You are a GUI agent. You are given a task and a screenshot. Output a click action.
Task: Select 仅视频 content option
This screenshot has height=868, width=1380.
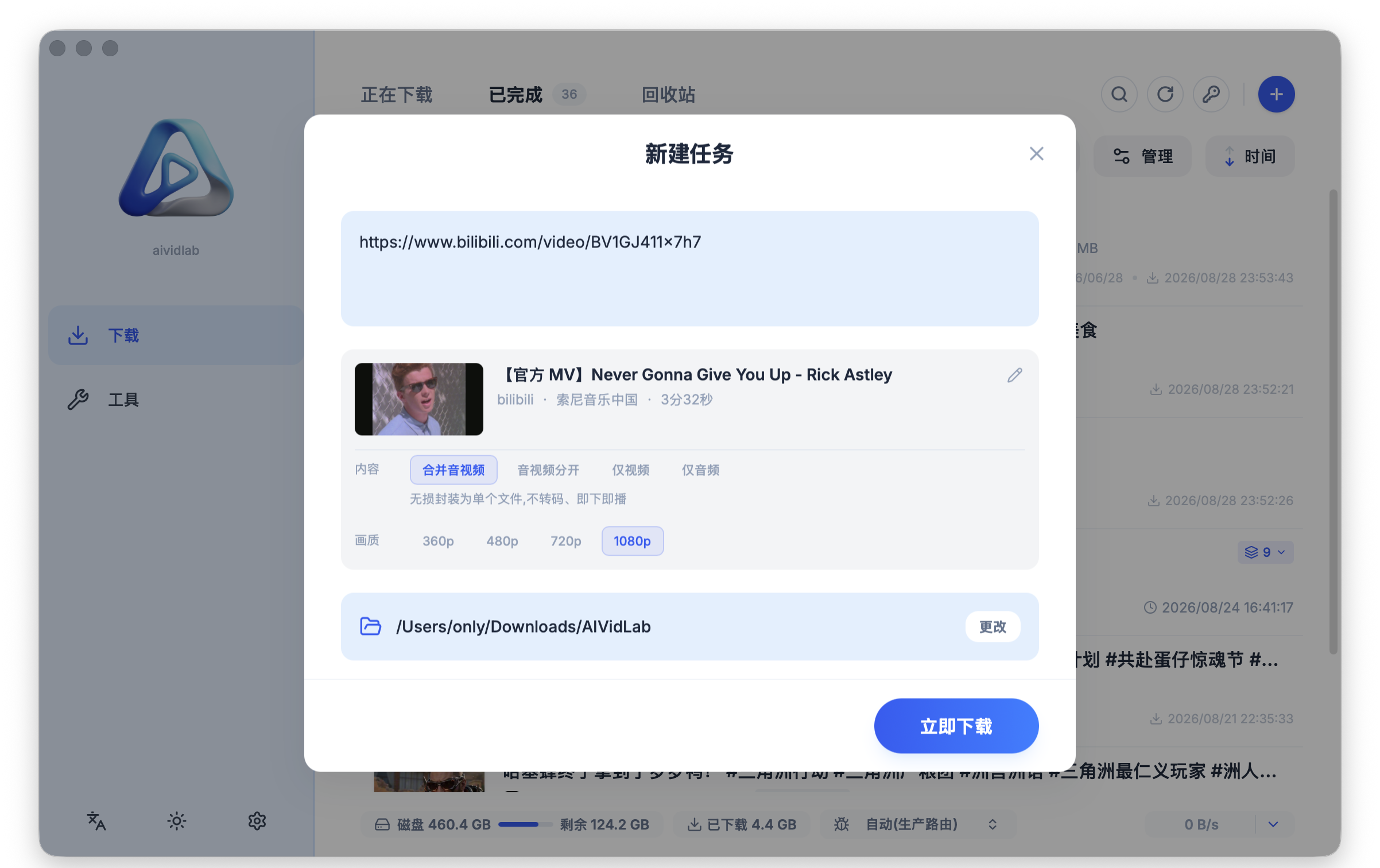[630, 470]
